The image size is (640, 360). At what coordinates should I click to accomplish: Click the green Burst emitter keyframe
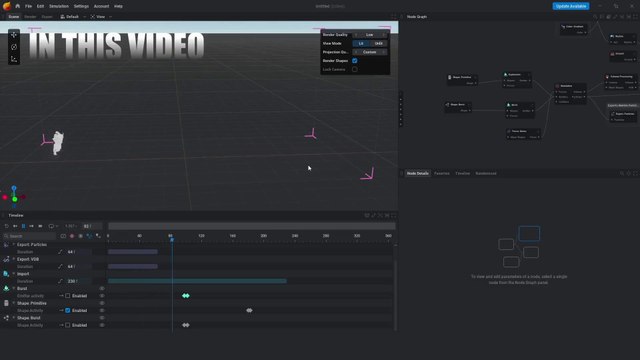(x=186, y=296)
